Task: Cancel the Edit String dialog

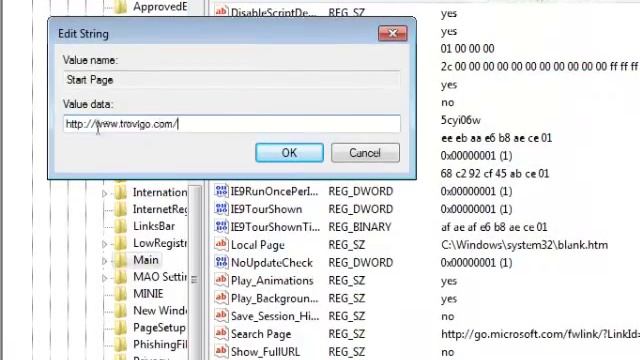Action: click(x=365, y=153)
